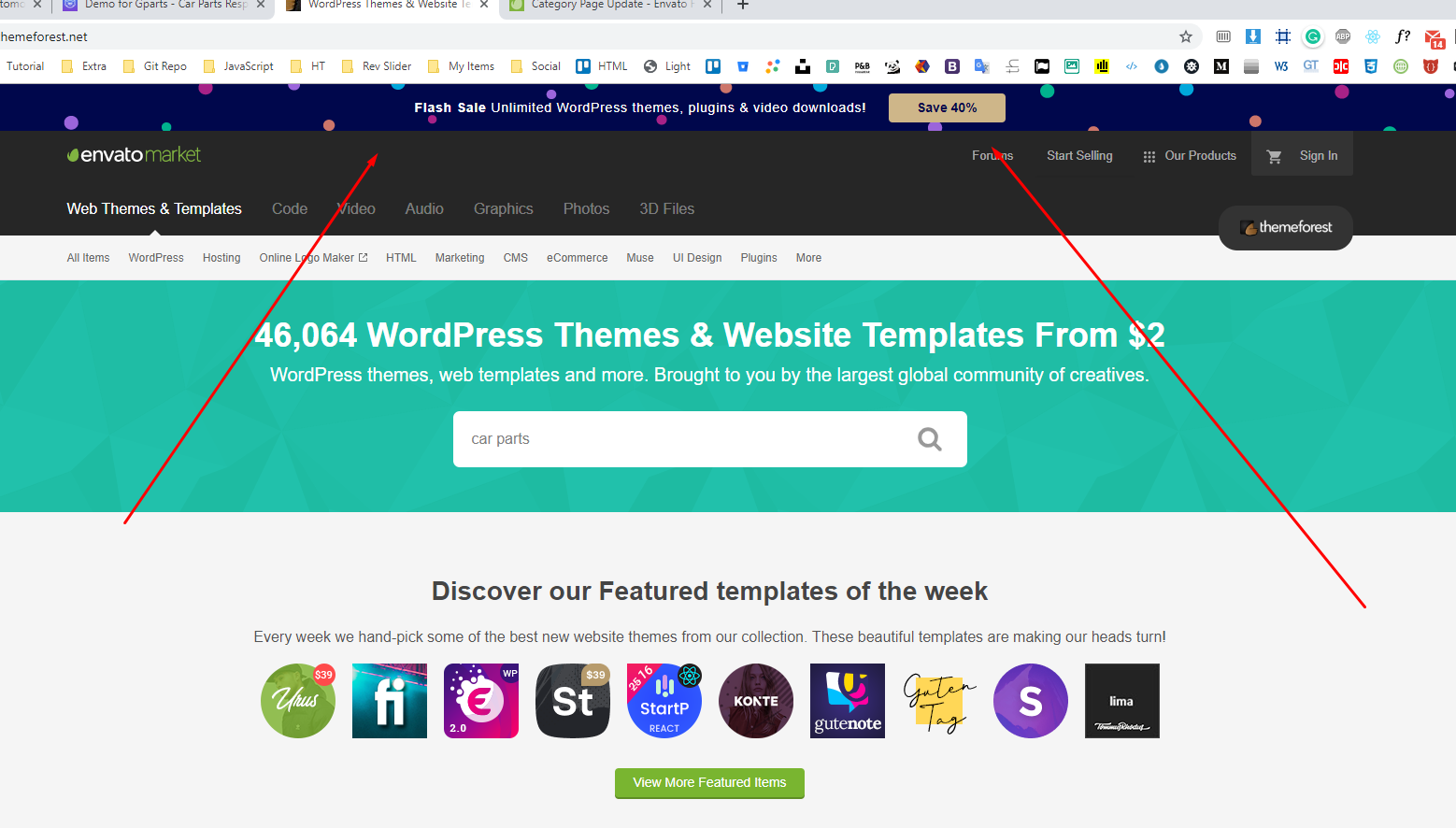
Task: Open the Unsplash bookmark icon
Action: coord(803,66)
